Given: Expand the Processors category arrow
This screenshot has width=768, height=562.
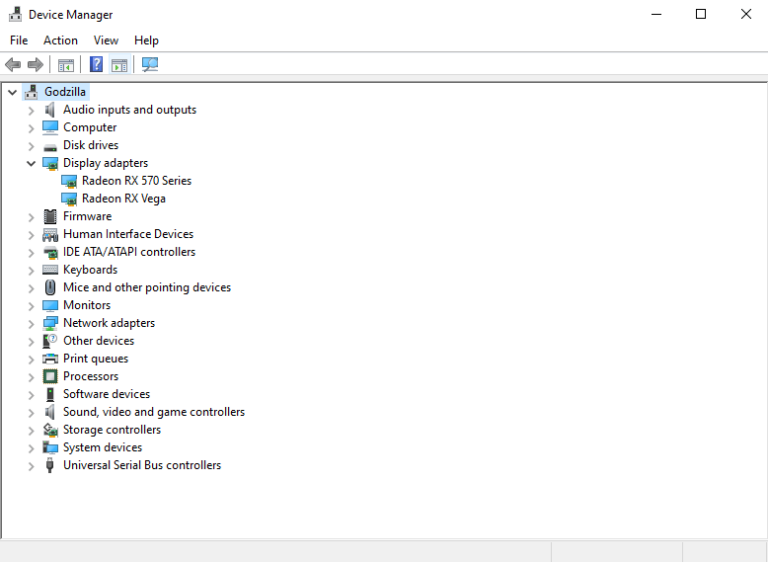Looking at the screenshot, I should (31, 377).
